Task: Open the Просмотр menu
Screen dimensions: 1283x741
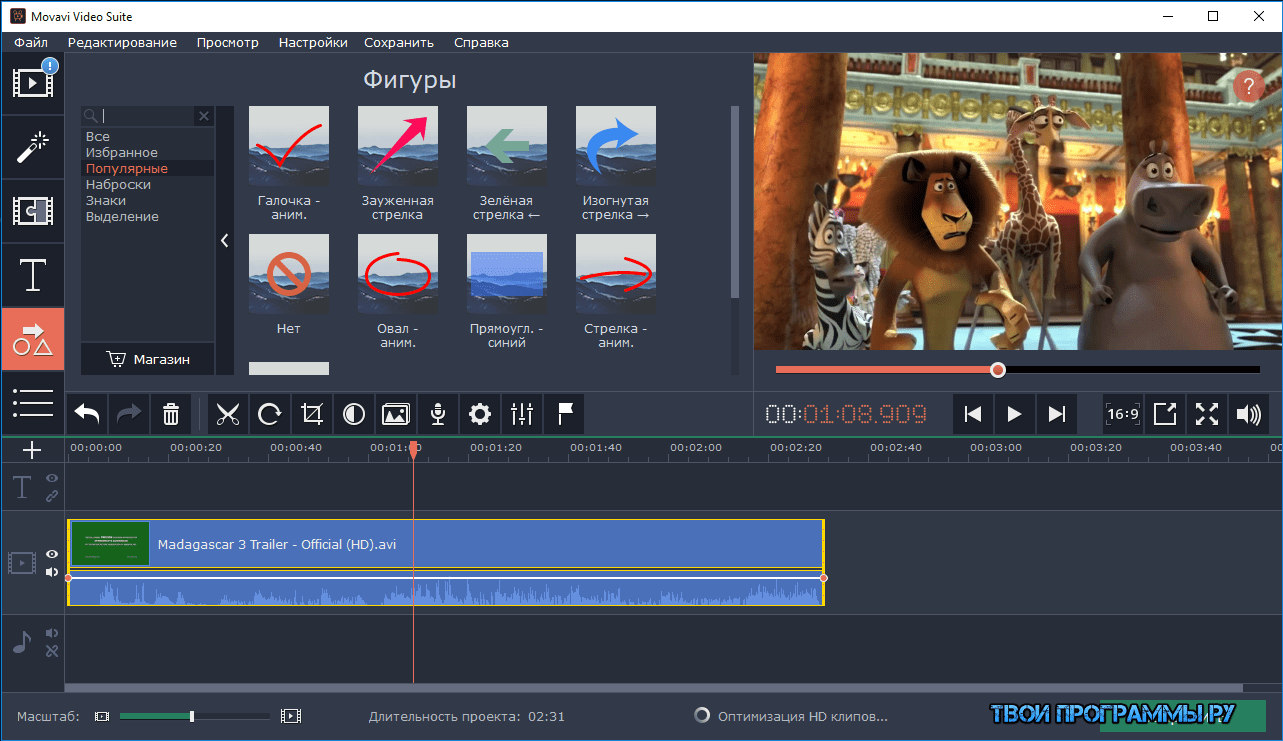Action: pos(228,43)
